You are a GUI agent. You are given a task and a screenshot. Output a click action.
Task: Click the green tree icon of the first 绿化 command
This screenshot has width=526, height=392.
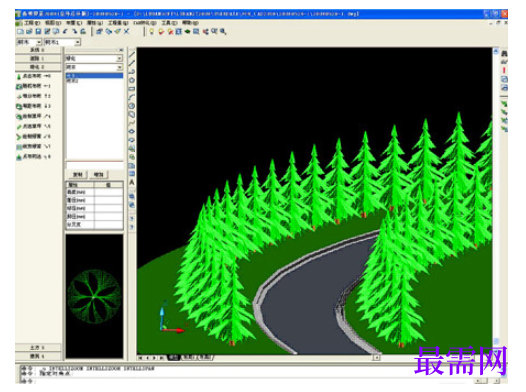click(19, 76)
